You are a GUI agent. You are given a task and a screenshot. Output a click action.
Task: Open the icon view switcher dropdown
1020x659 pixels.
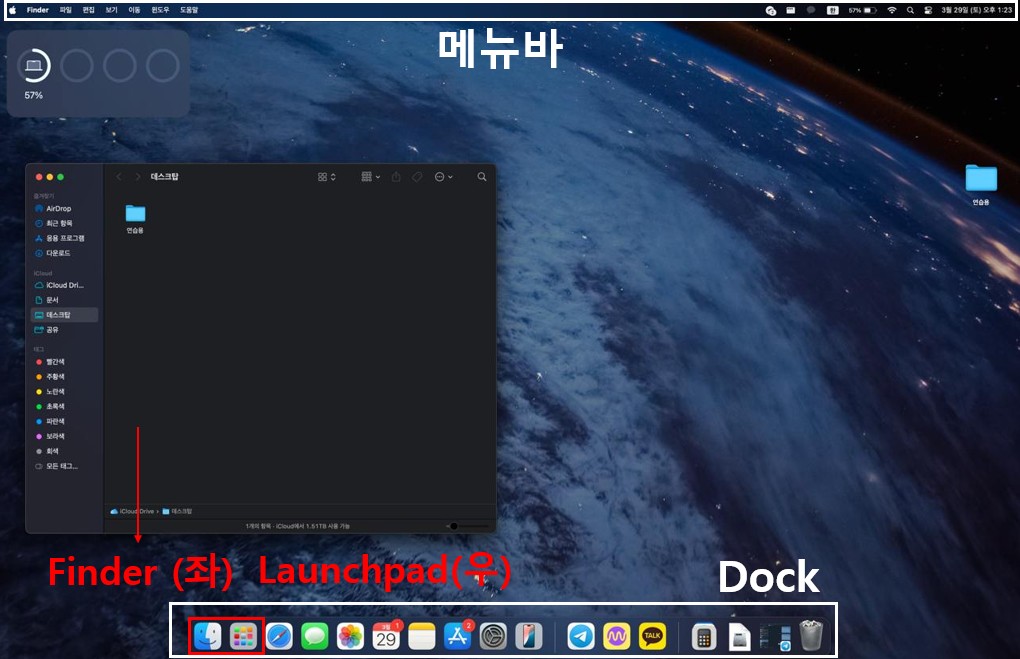coord(327,177)
